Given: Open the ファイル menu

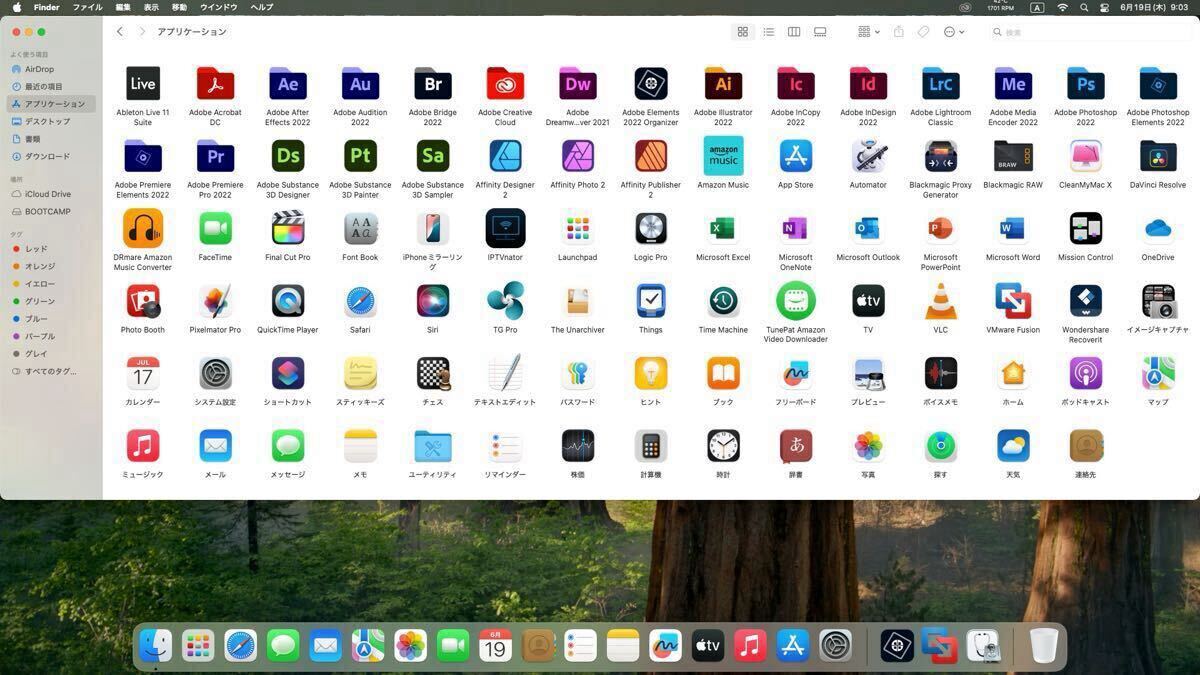Looking at the screenshot, I should [87, 7].
